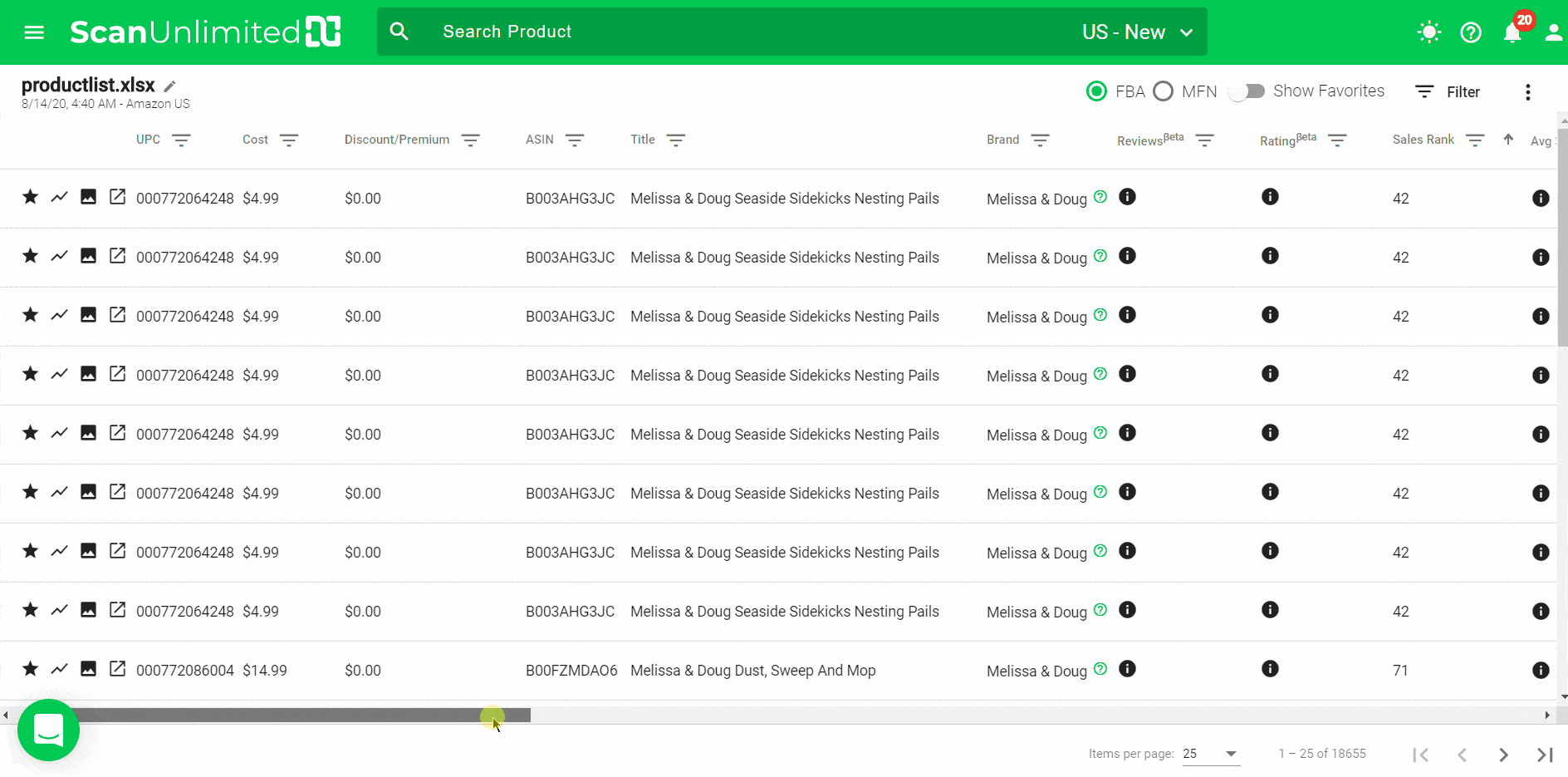Viewport: 1568px width, 777px height.
Task: Click the pencil icon to rename productlist.xlsx
Action: click(169, 86)
